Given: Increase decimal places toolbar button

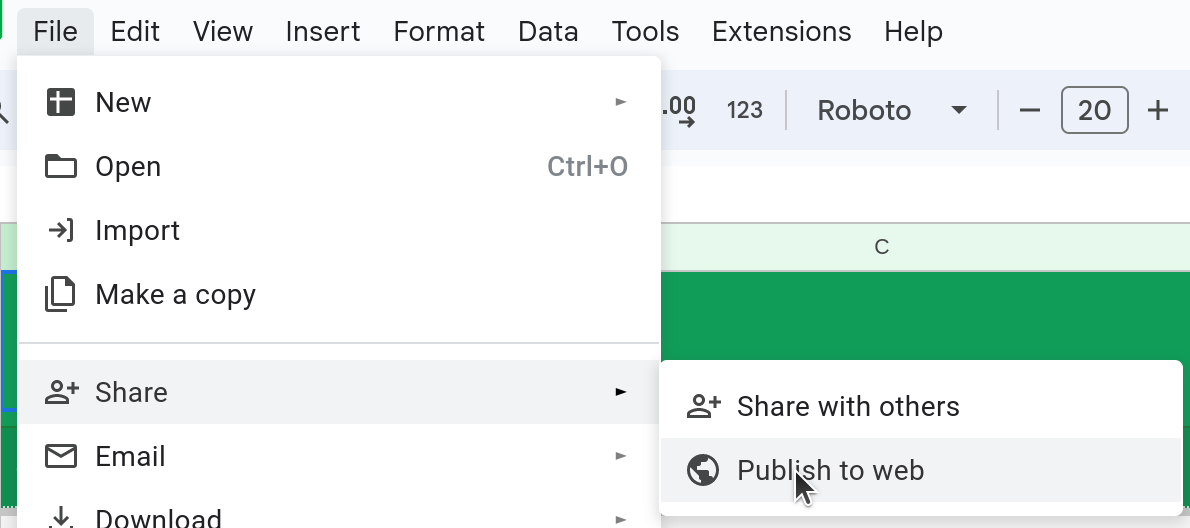Looking at the screenshot, I should tap(680, 110).
